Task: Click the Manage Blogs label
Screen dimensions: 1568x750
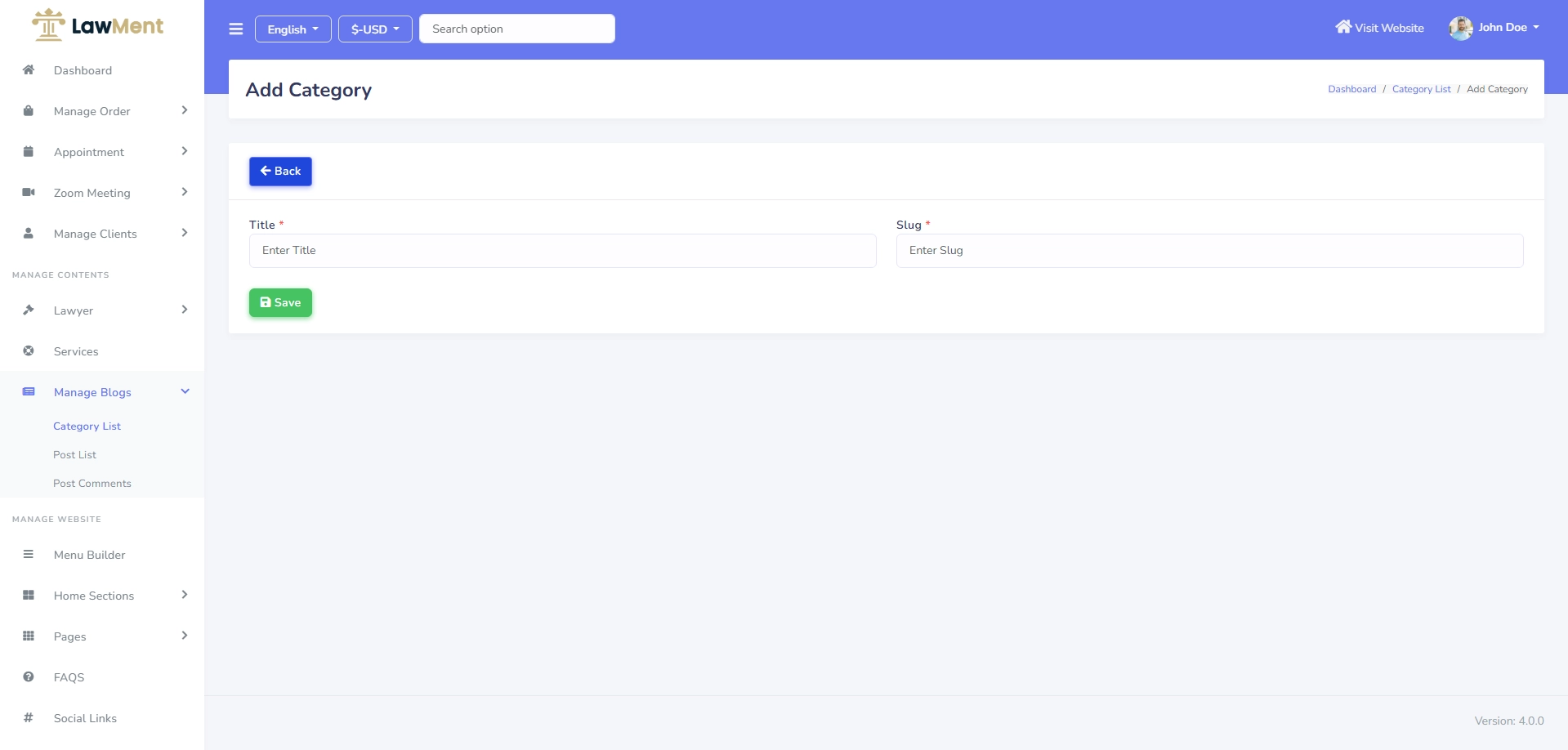Action: (92, 392)
